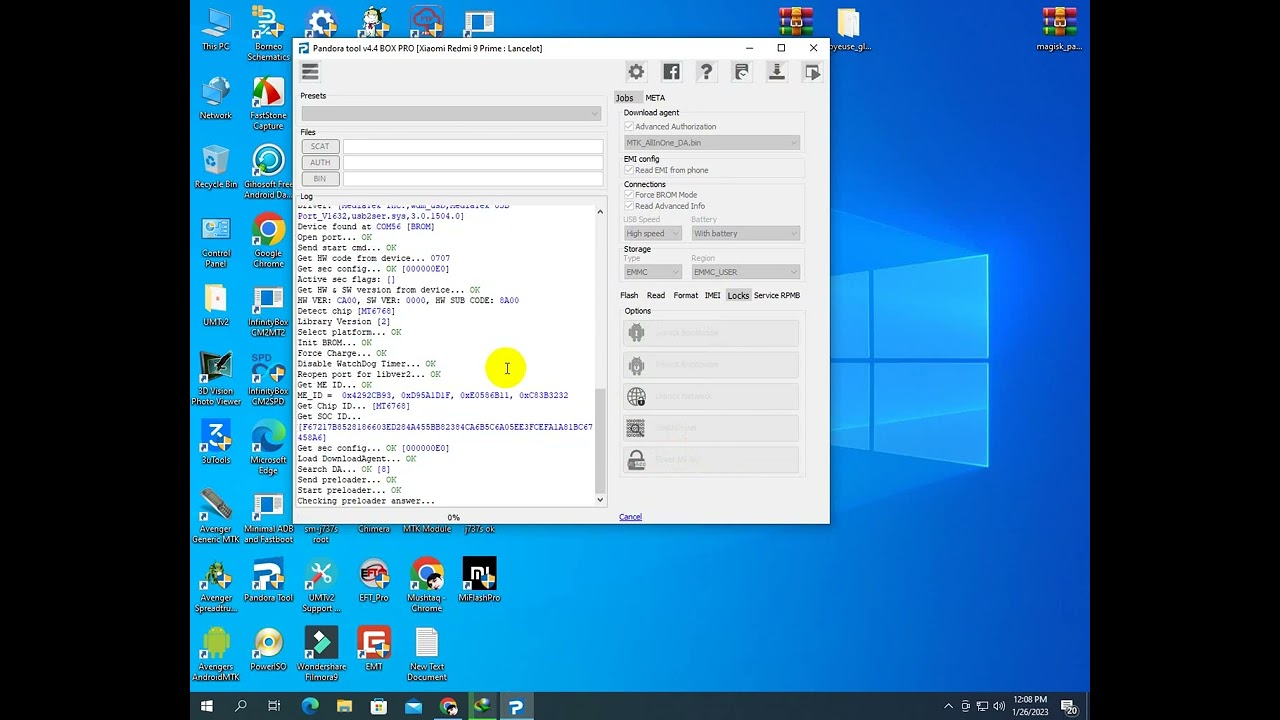Click the SCAT file path field
The image size is (1280, 720).
pos(473,146)
